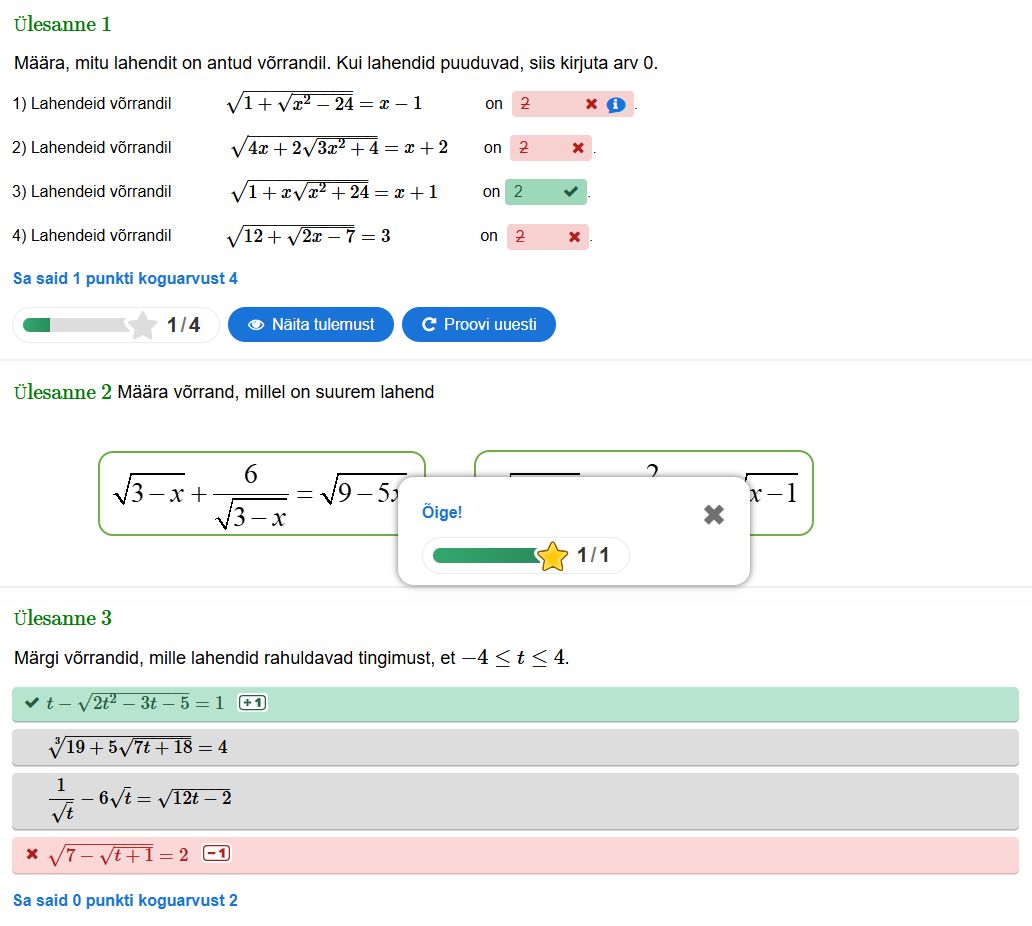Viewport: 1032px width, 926px height.
Task: Click the red X mark in answer 4
Action: [574, 236]
